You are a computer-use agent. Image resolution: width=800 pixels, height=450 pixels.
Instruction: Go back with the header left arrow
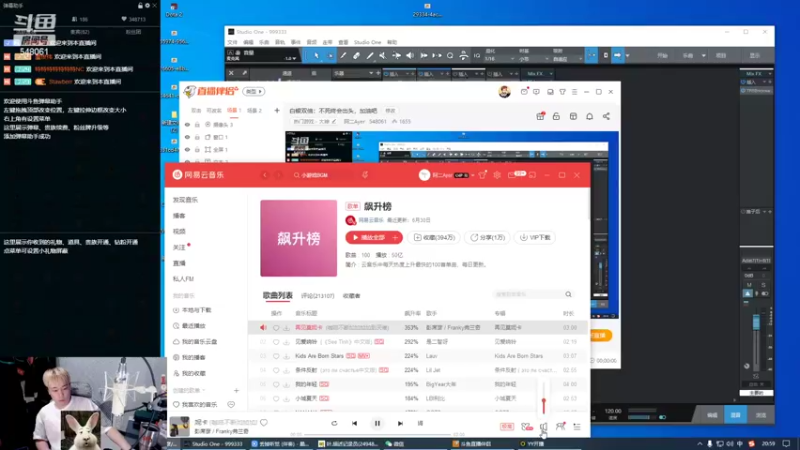(x=265, y=175)
